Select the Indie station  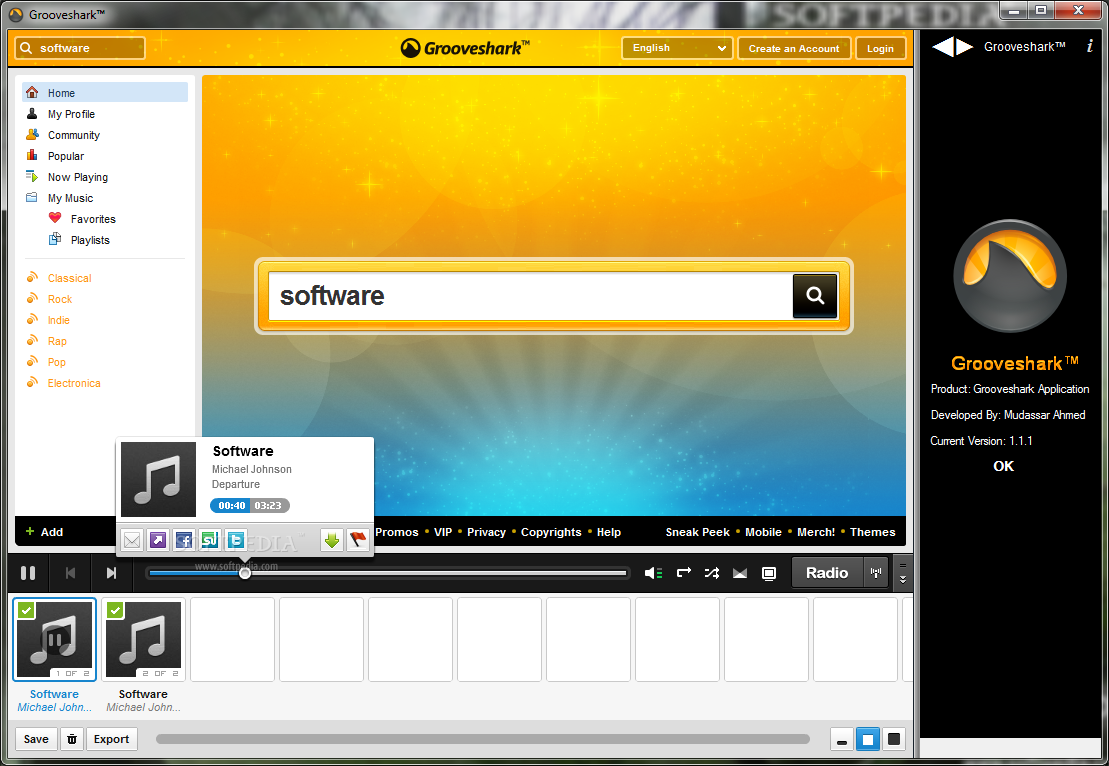[58, 320]
